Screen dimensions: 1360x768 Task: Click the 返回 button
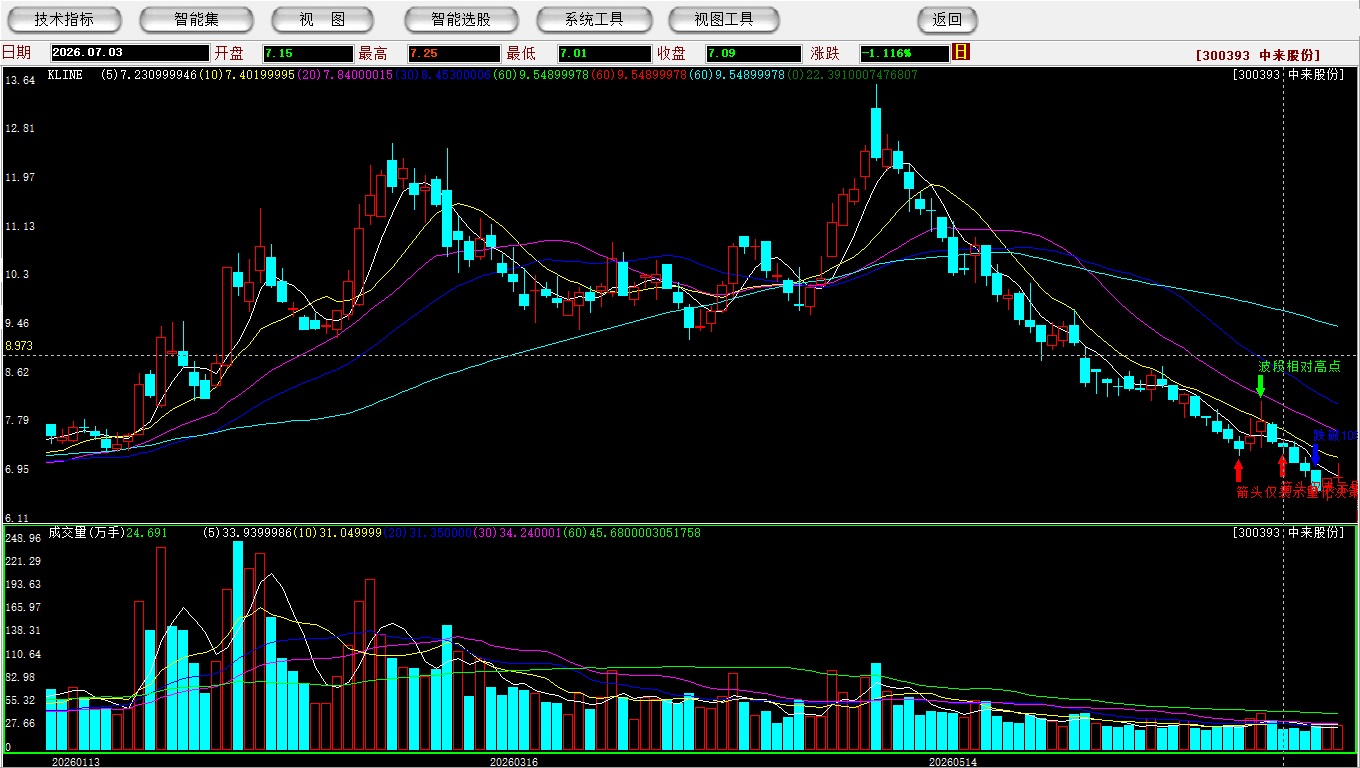pyautogui.click(x=947, y=19)
